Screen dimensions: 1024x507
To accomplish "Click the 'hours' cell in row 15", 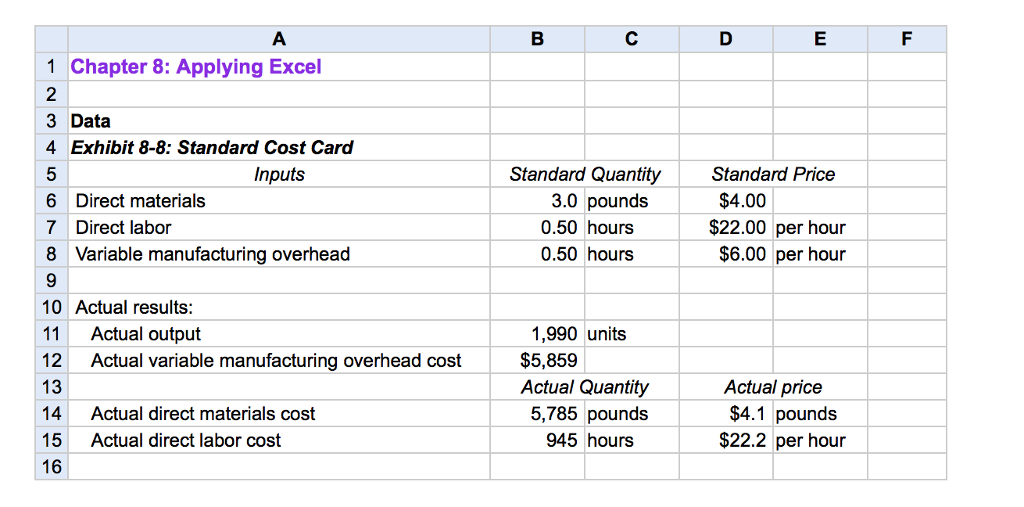I will tap(632, 440).
